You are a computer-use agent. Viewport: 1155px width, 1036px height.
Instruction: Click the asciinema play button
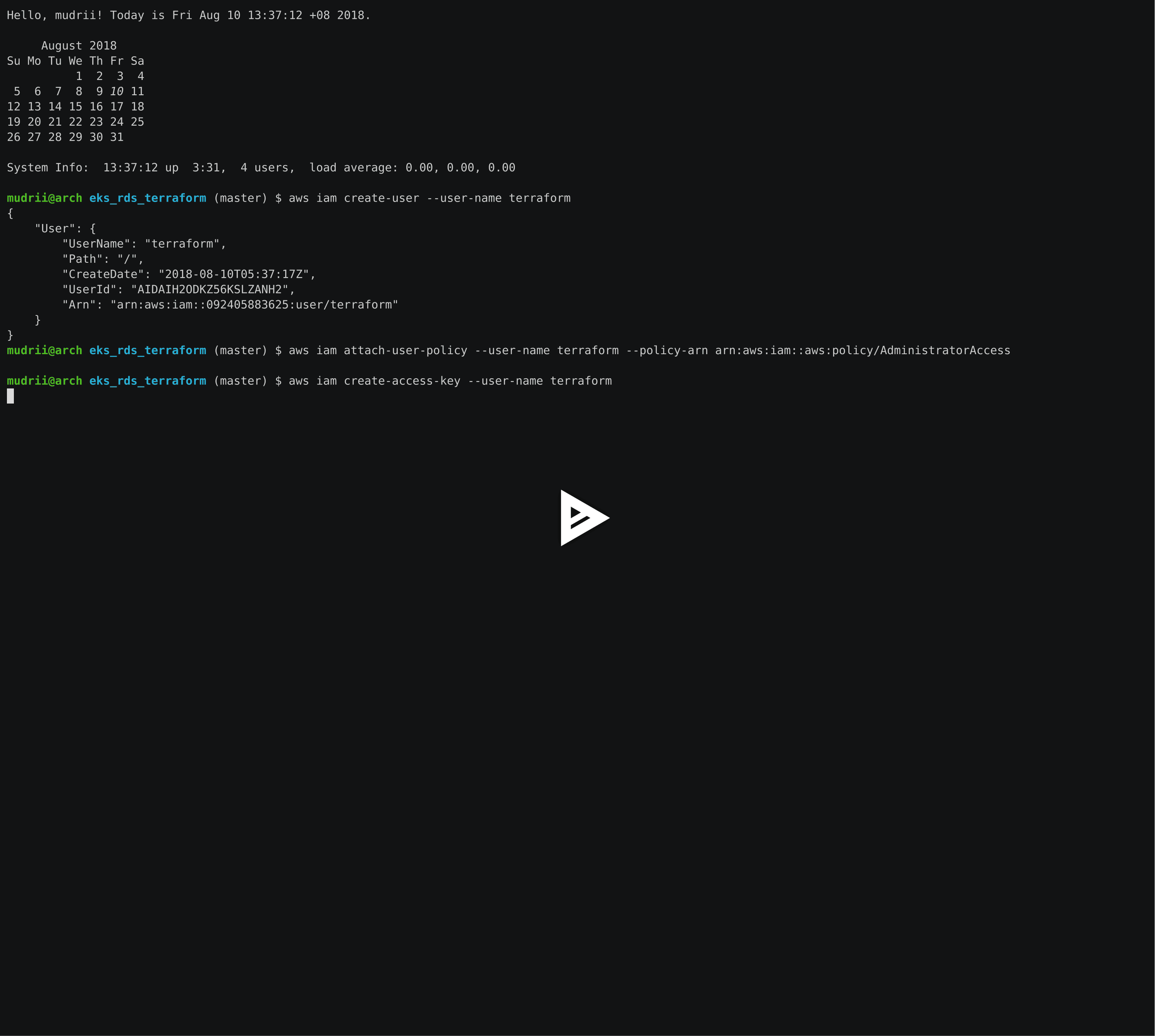point(584,518)
